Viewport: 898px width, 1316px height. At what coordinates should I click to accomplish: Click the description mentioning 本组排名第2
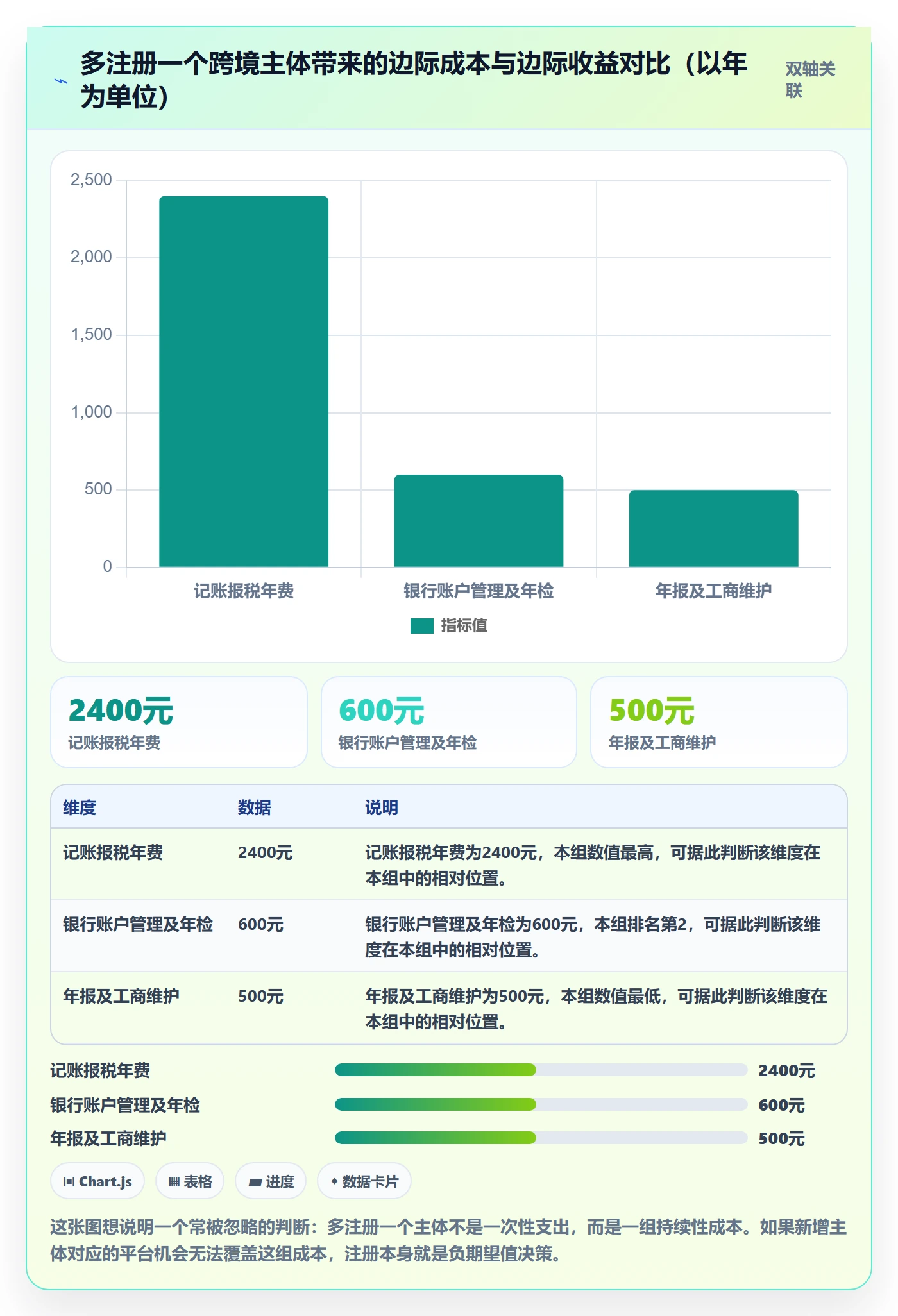(593, 937)
